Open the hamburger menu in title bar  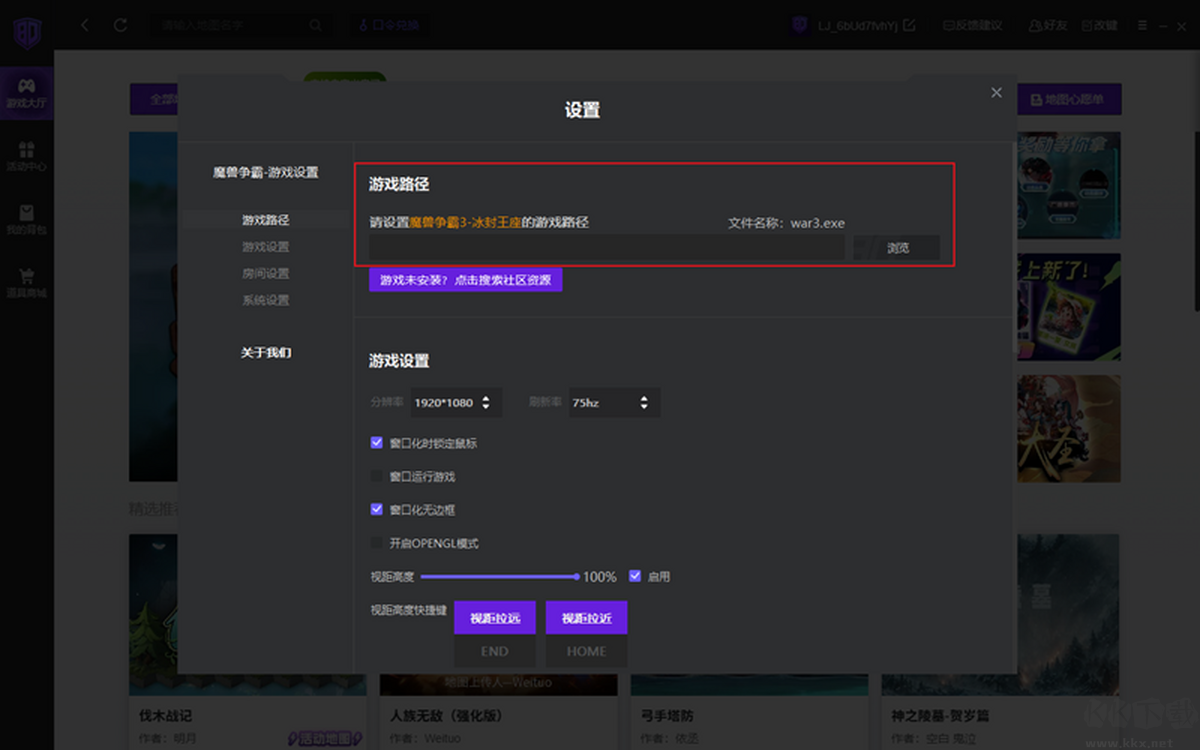1140,25
